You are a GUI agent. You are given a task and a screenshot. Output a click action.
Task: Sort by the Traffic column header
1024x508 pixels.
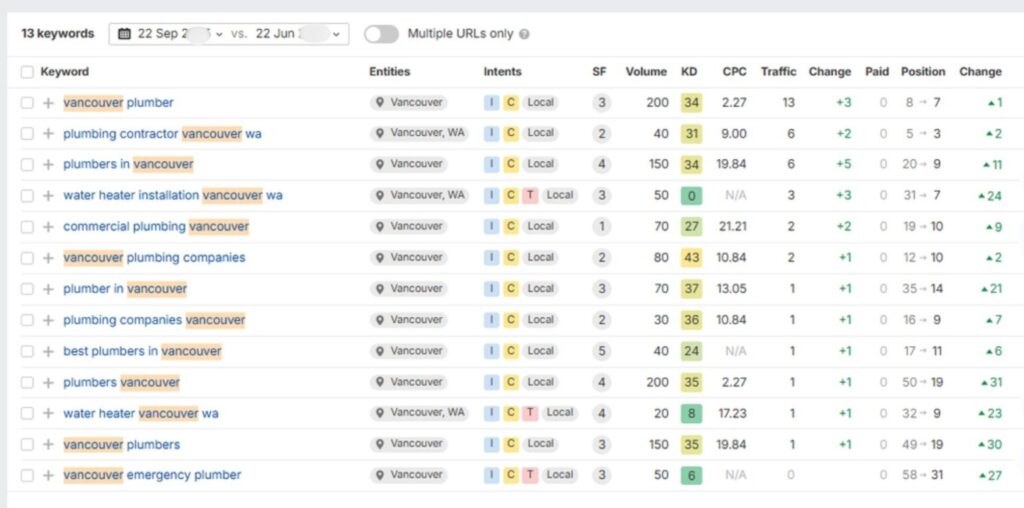tap(778, 72)
